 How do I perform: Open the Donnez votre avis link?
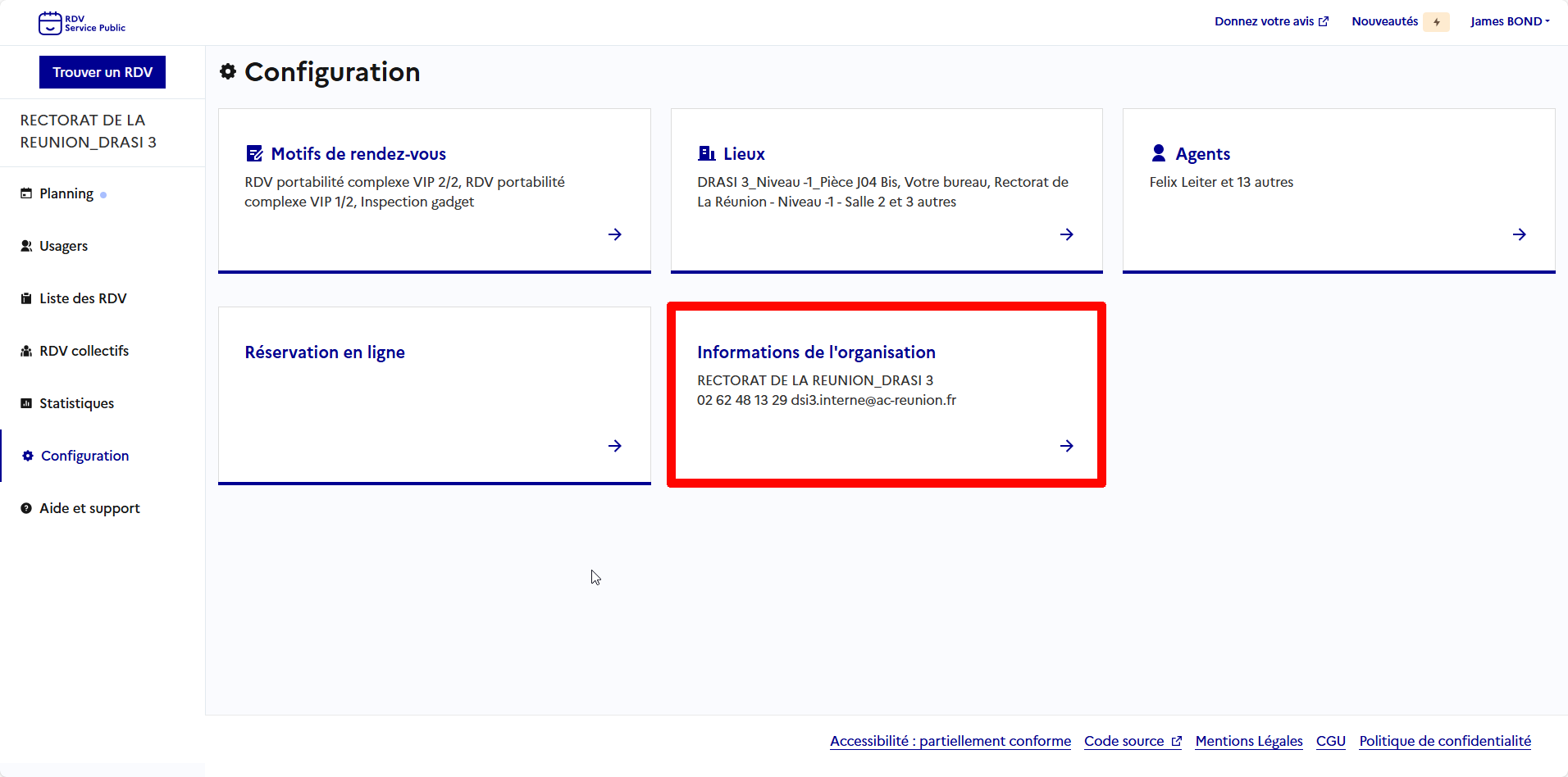tap(1264, 21)
